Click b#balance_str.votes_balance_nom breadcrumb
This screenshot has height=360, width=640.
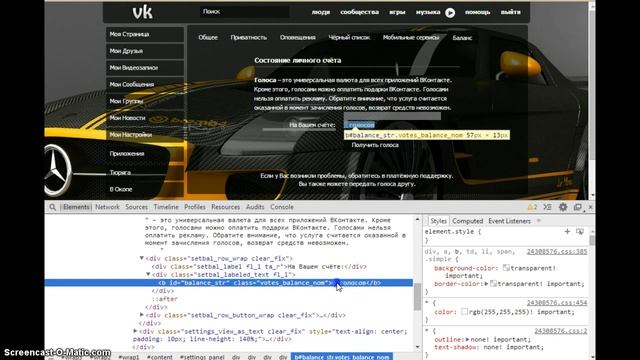pos(342,357)
